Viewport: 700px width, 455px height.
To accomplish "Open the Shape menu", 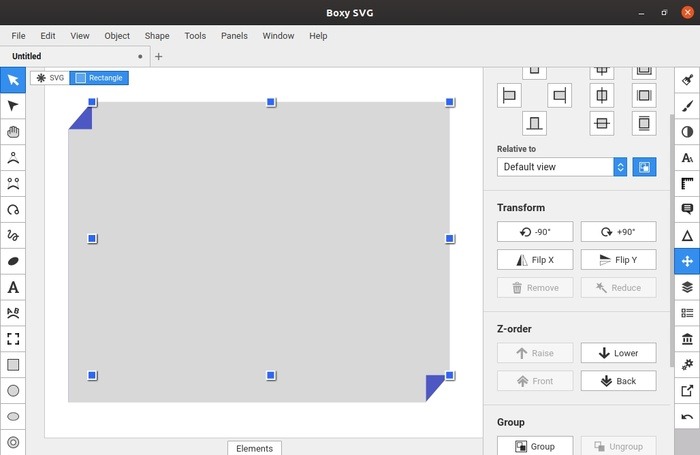I will pos(157,36).
